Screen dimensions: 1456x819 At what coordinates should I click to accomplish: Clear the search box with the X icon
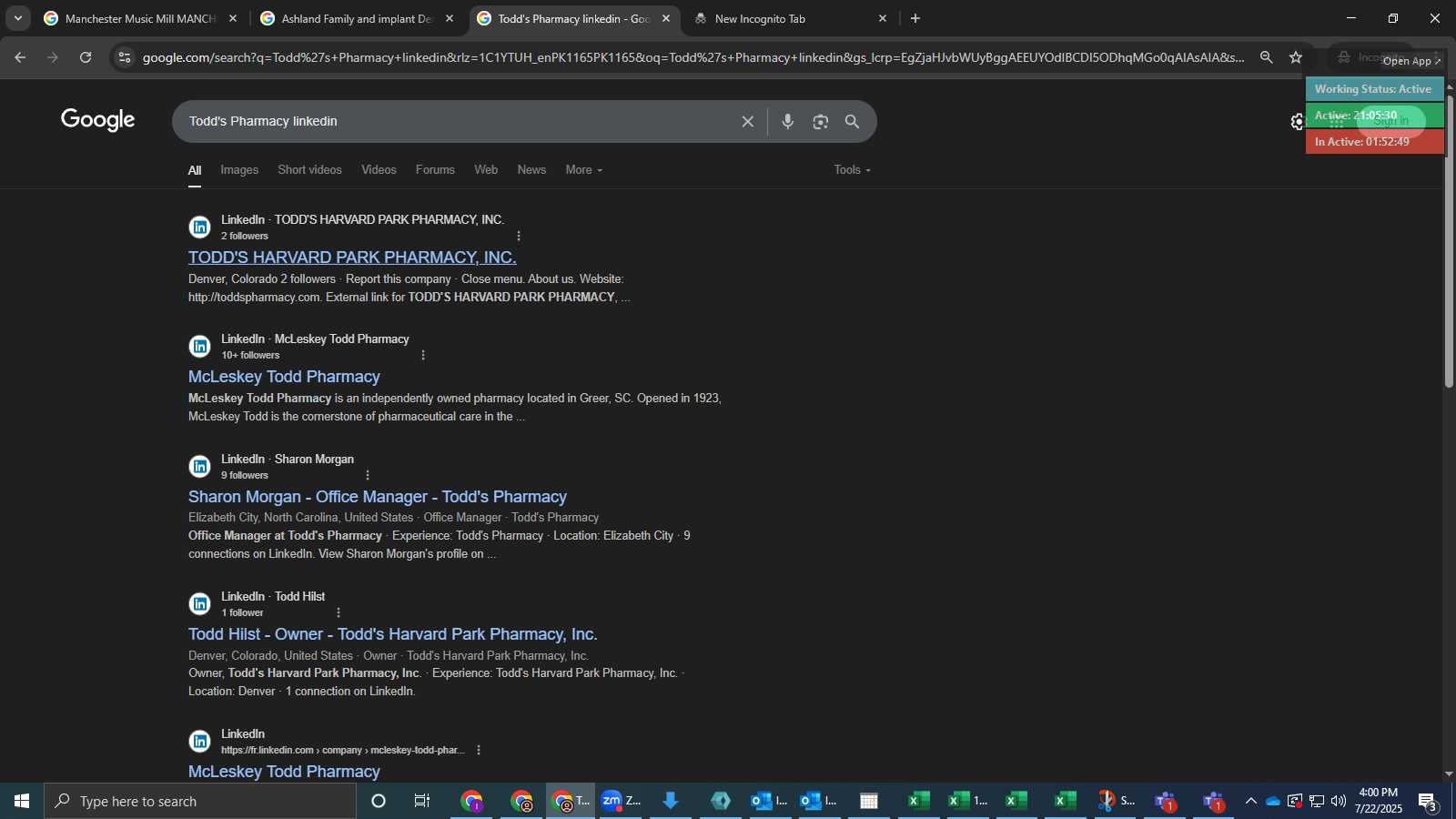(747, 121)
